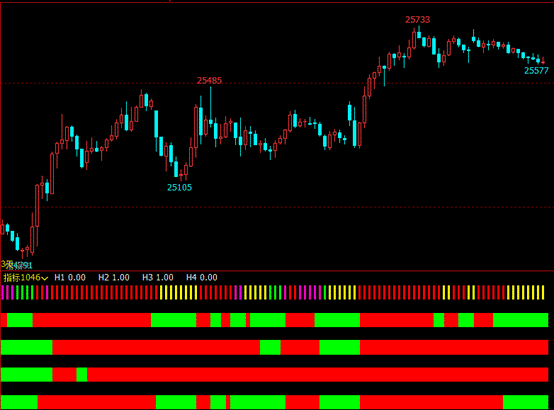Click the last candlestick near 25577
The width and height of the screenshot is (554, 410).
coord(543,62)
